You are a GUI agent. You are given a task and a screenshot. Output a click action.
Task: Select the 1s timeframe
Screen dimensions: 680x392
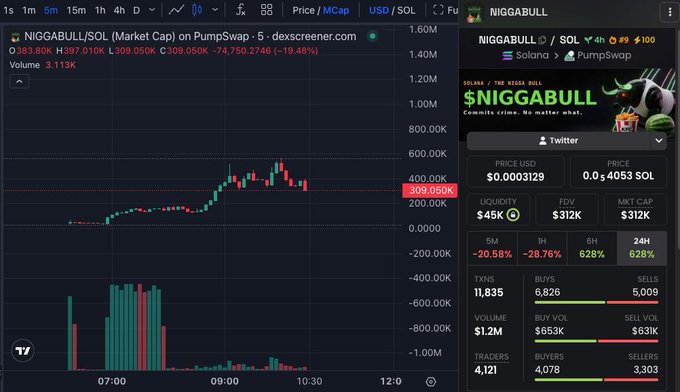[8, 10]
